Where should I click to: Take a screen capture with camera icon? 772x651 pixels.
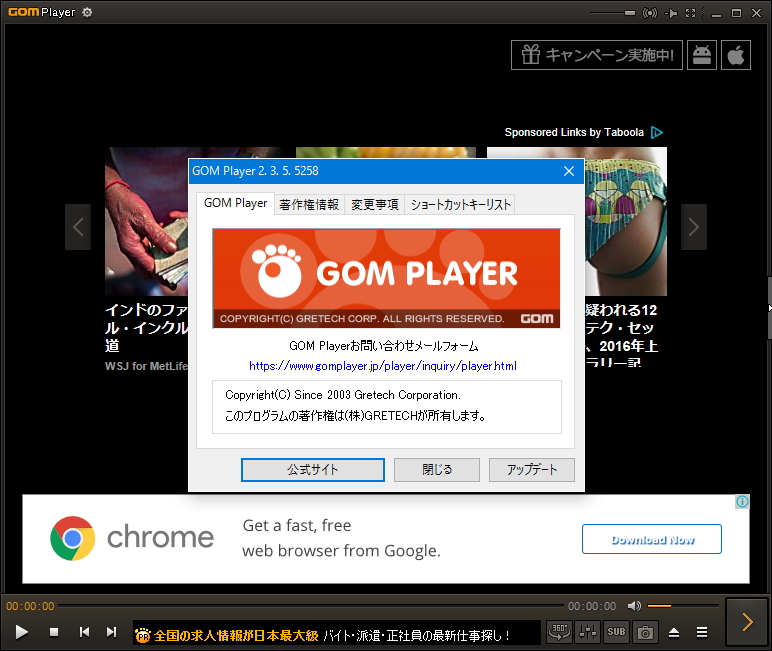click(x=645, y=632)
